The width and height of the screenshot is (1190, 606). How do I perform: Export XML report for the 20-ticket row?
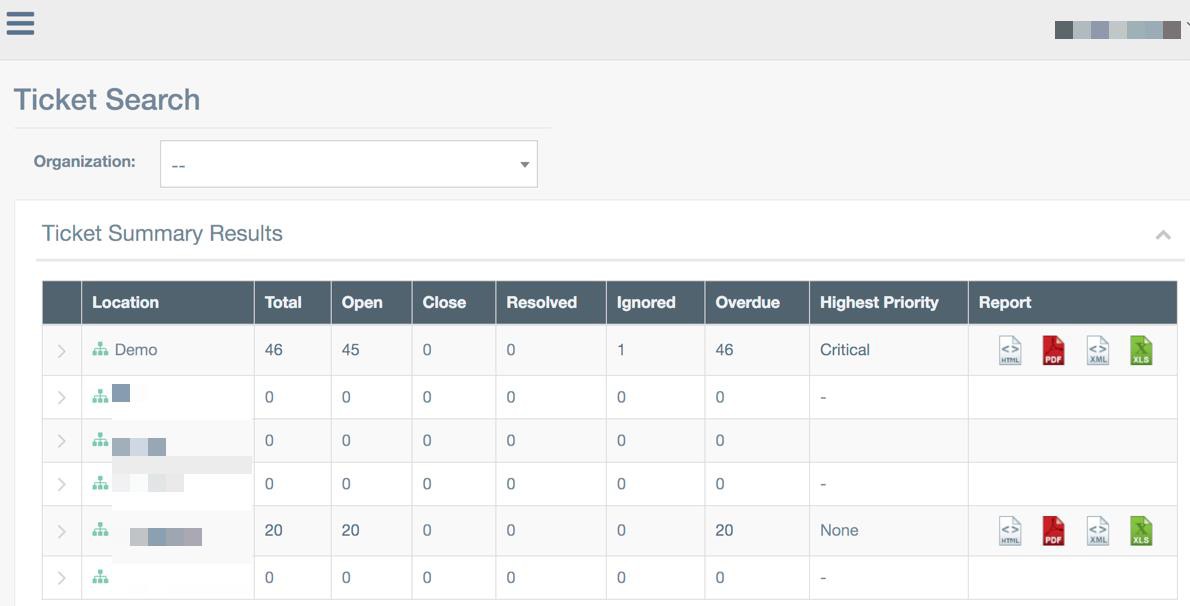[x=1097, y=531]
